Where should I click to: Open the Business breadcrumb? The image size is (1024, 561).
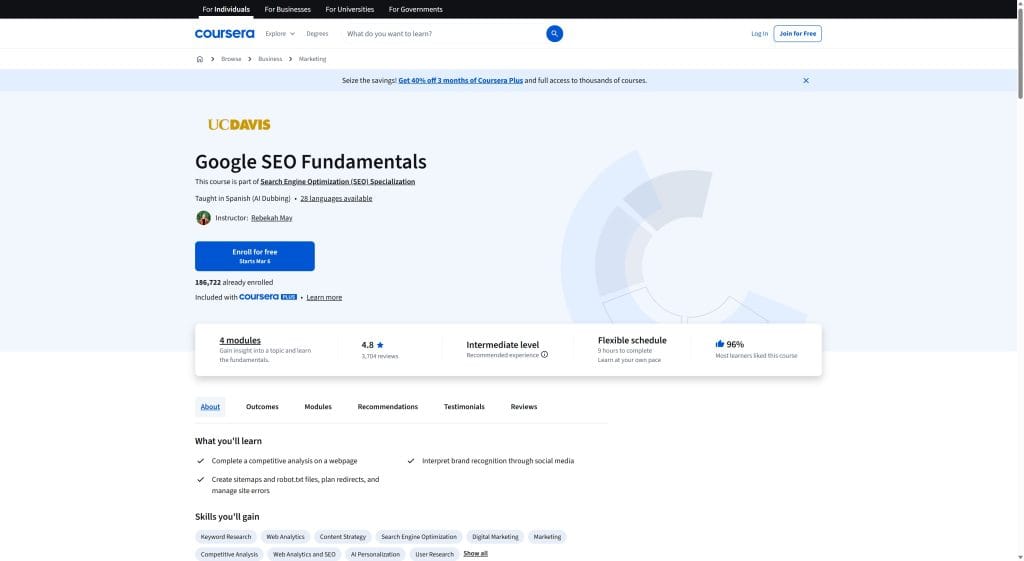270,59
